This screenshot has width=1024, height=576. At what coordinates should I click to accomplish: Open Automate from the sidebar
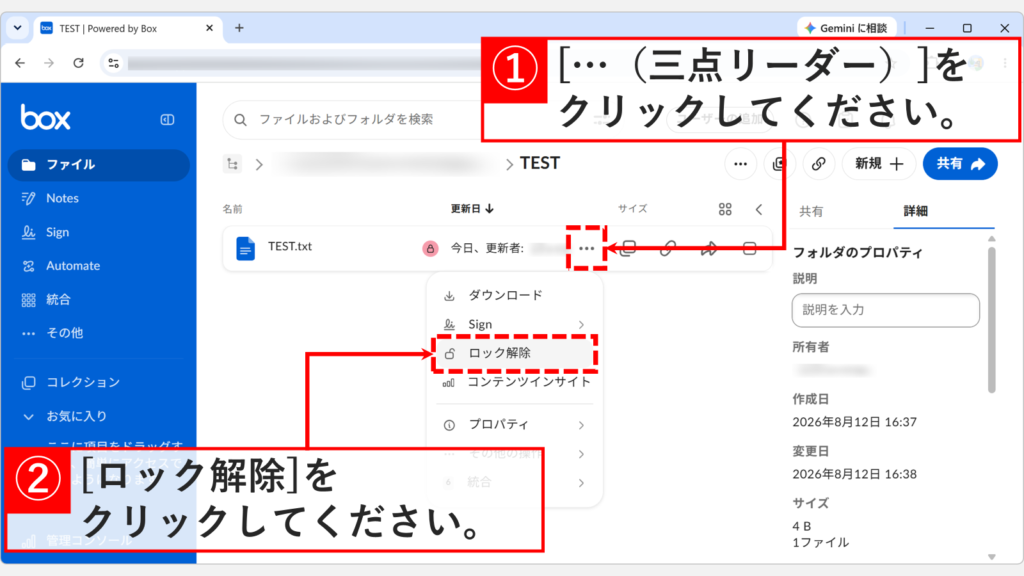point(72,266)
